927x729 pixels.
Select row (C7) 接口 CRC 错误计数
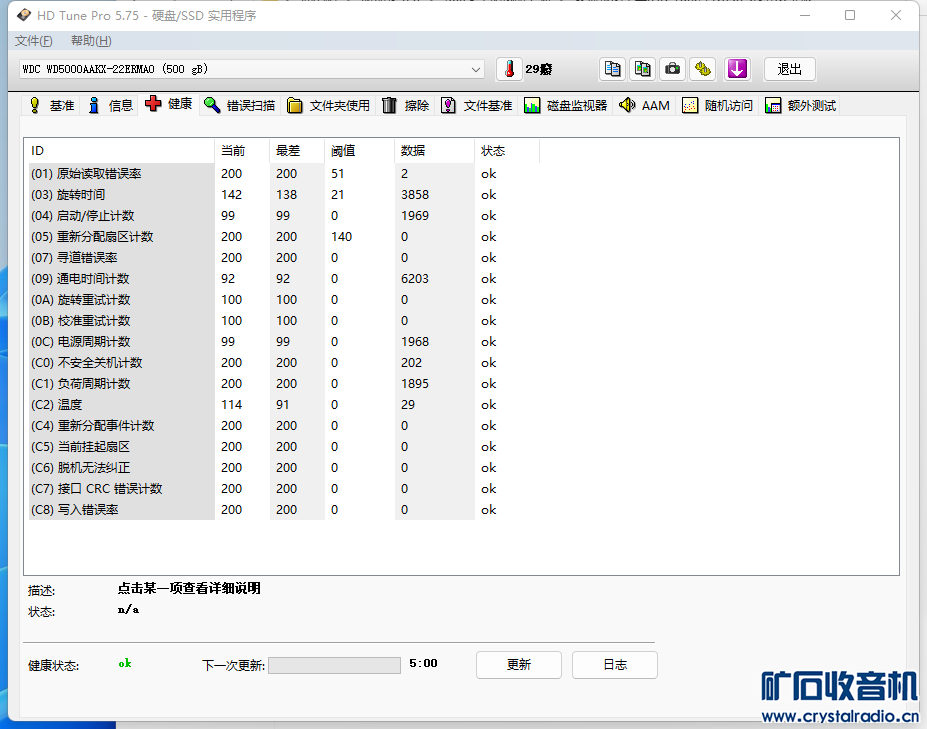pos(284,488)
